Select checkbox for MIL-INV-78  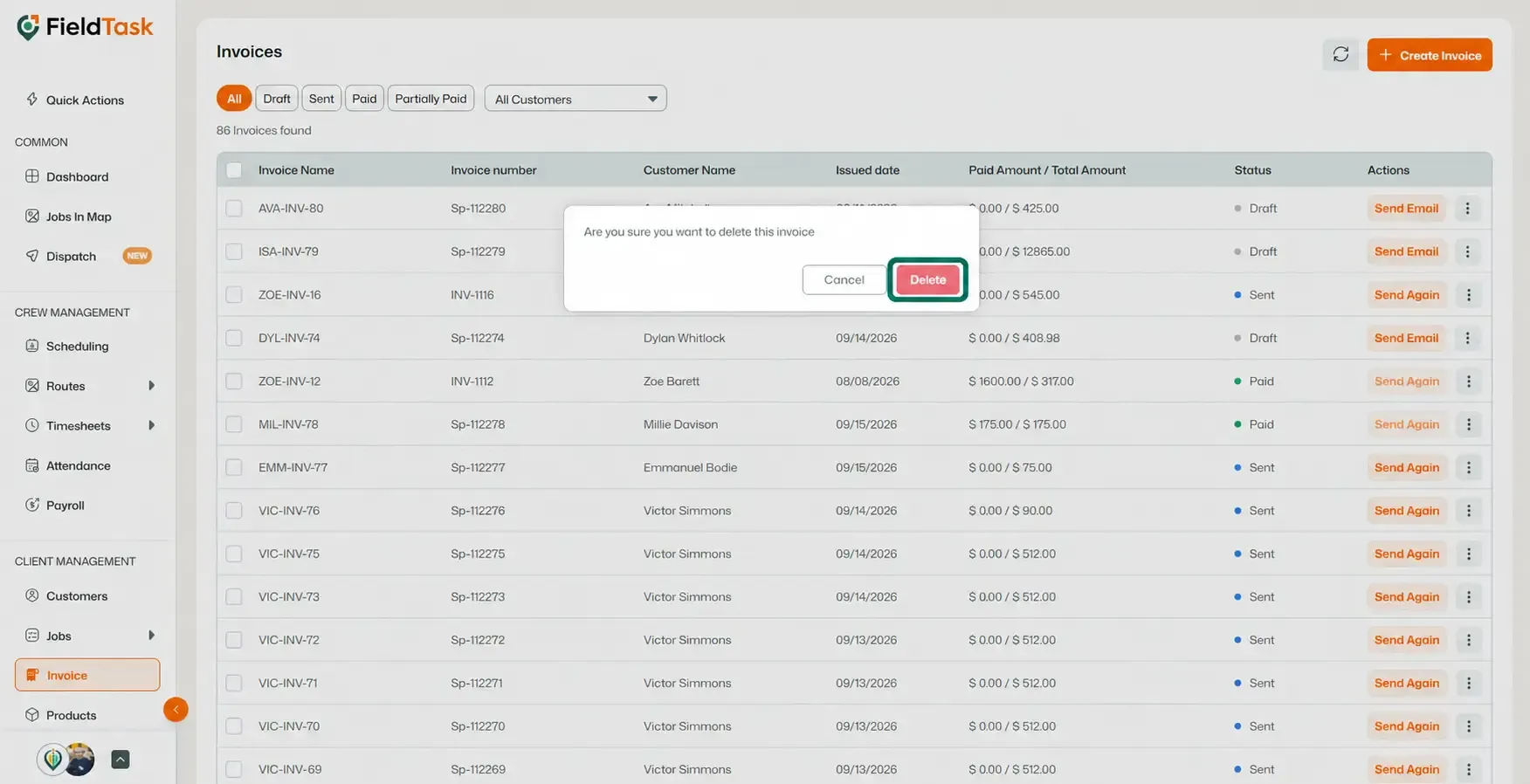coord(234,424)
